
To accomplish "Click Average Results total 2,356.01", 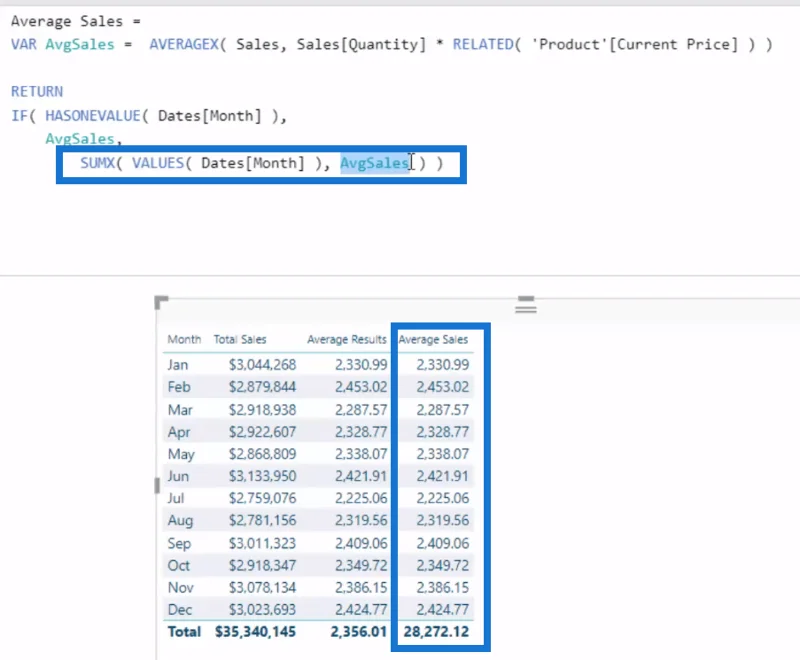I will (359, 631).
